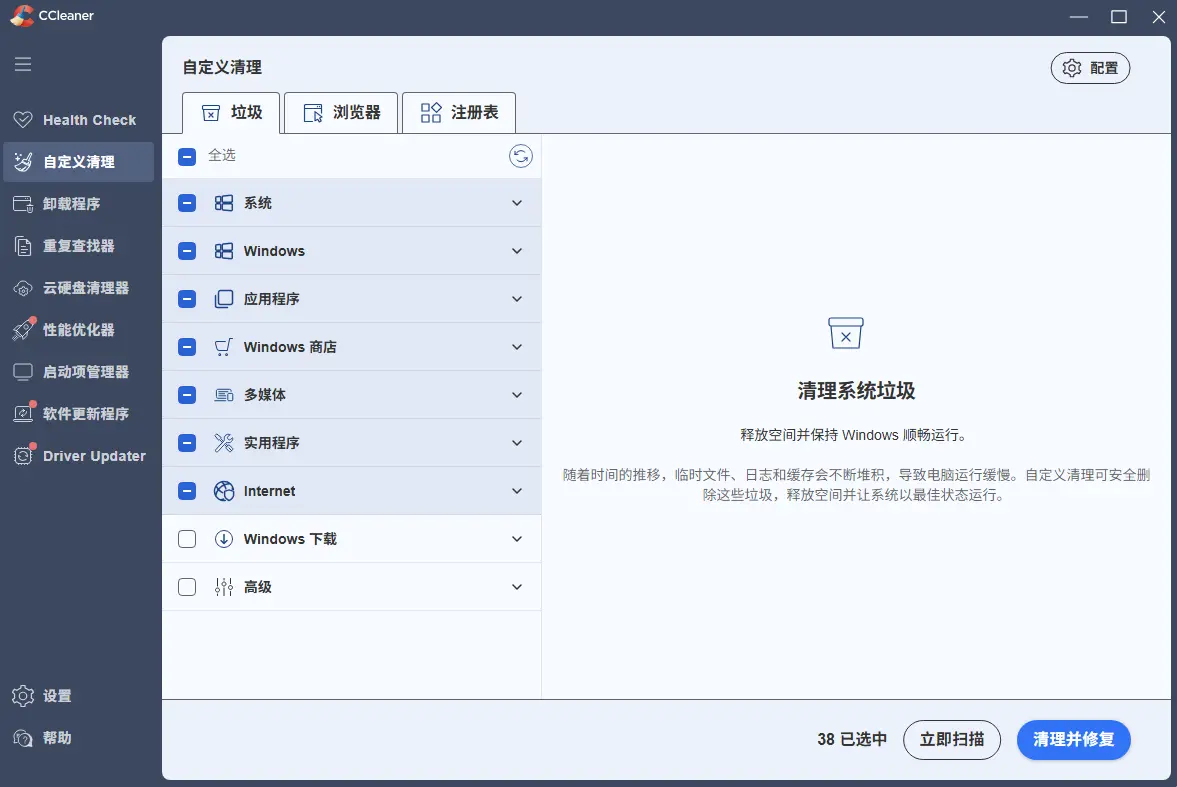Click the 卸载程序 sidebar icon

pyautogui.click(x=23, y=204)
